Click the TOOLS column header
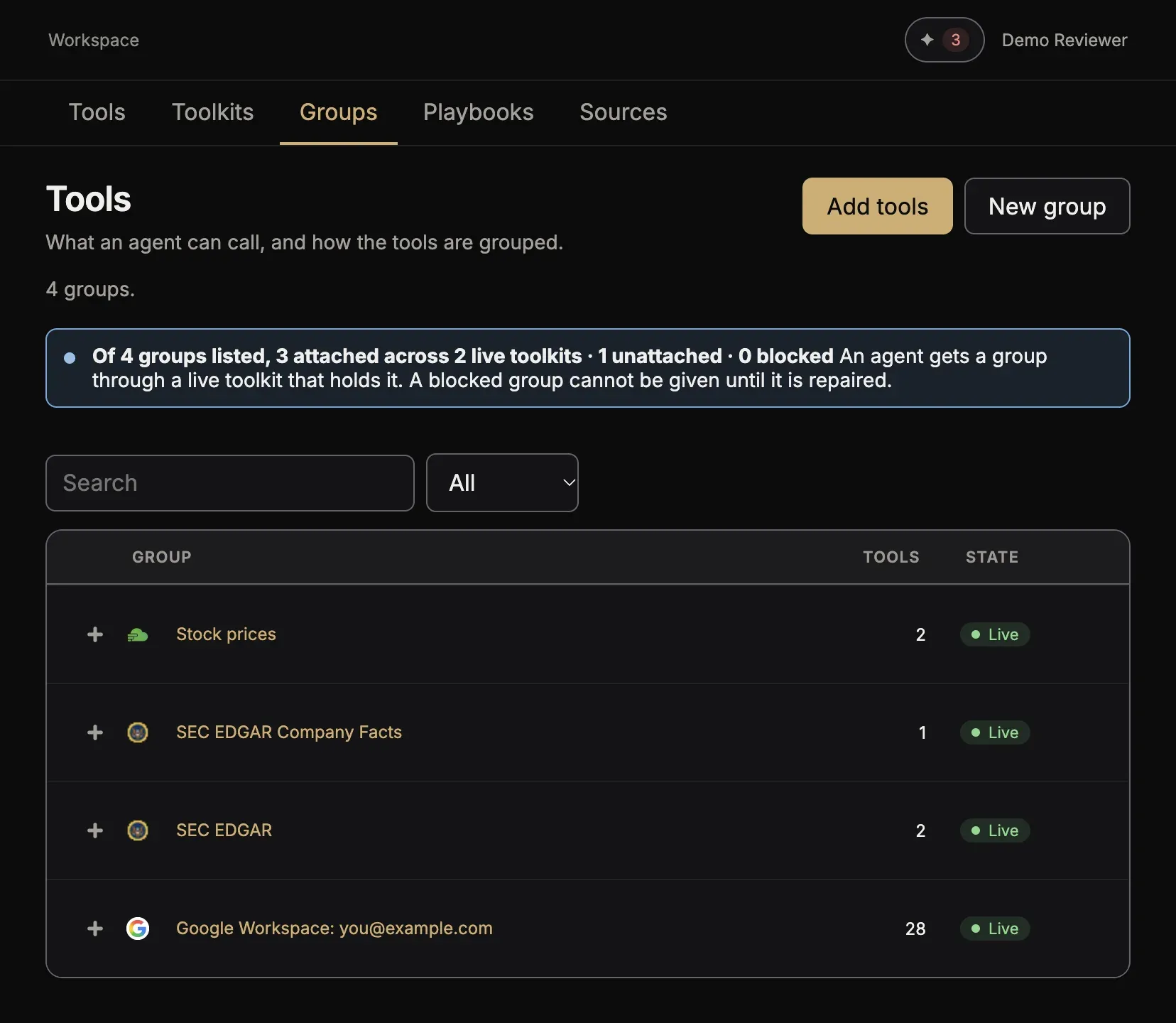This screenshot has width=1176, height=1023. tap(891, 557)
